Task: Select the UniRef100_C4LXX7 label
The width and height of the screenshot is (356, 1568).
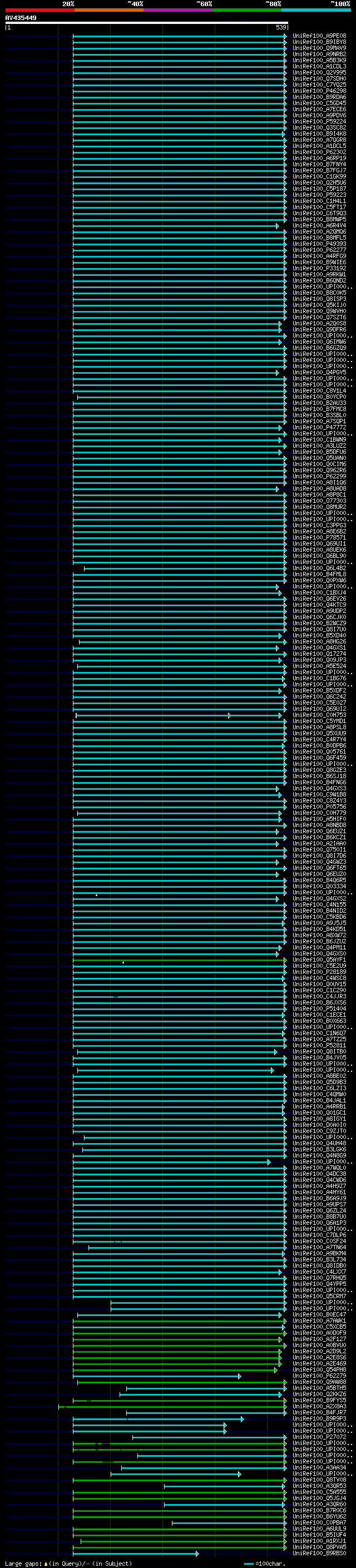Action: coord(319,1272)
